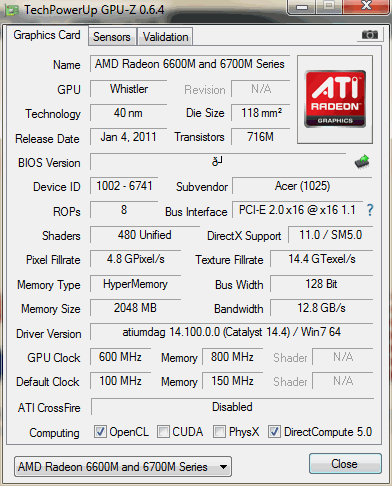Click the Default Clock Memory 150 MHz field
This screenshot has height=486, width=392.
pos(232,381)
